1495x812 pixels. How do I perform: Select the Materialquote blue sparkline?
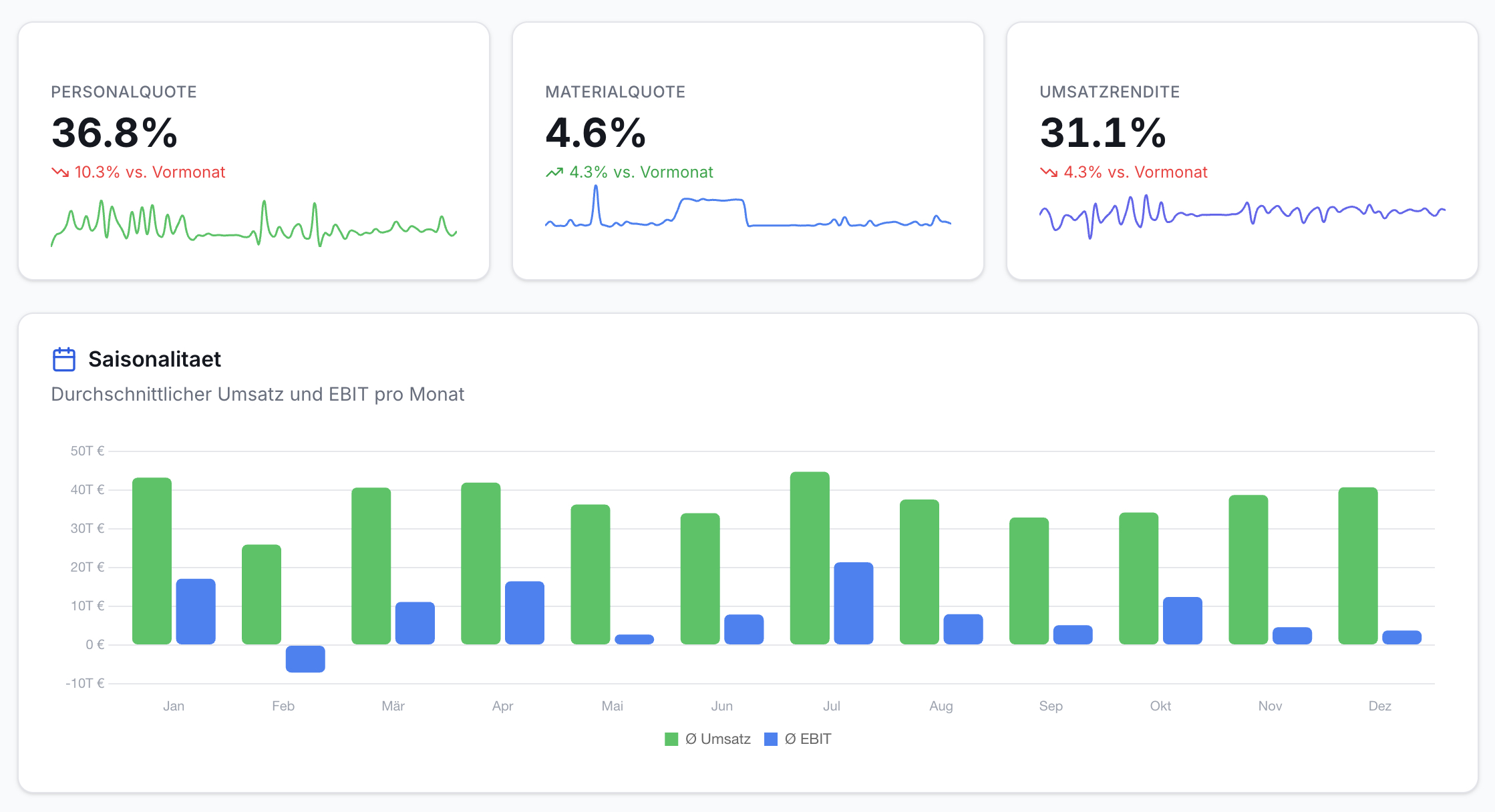(x=748, y=207)
